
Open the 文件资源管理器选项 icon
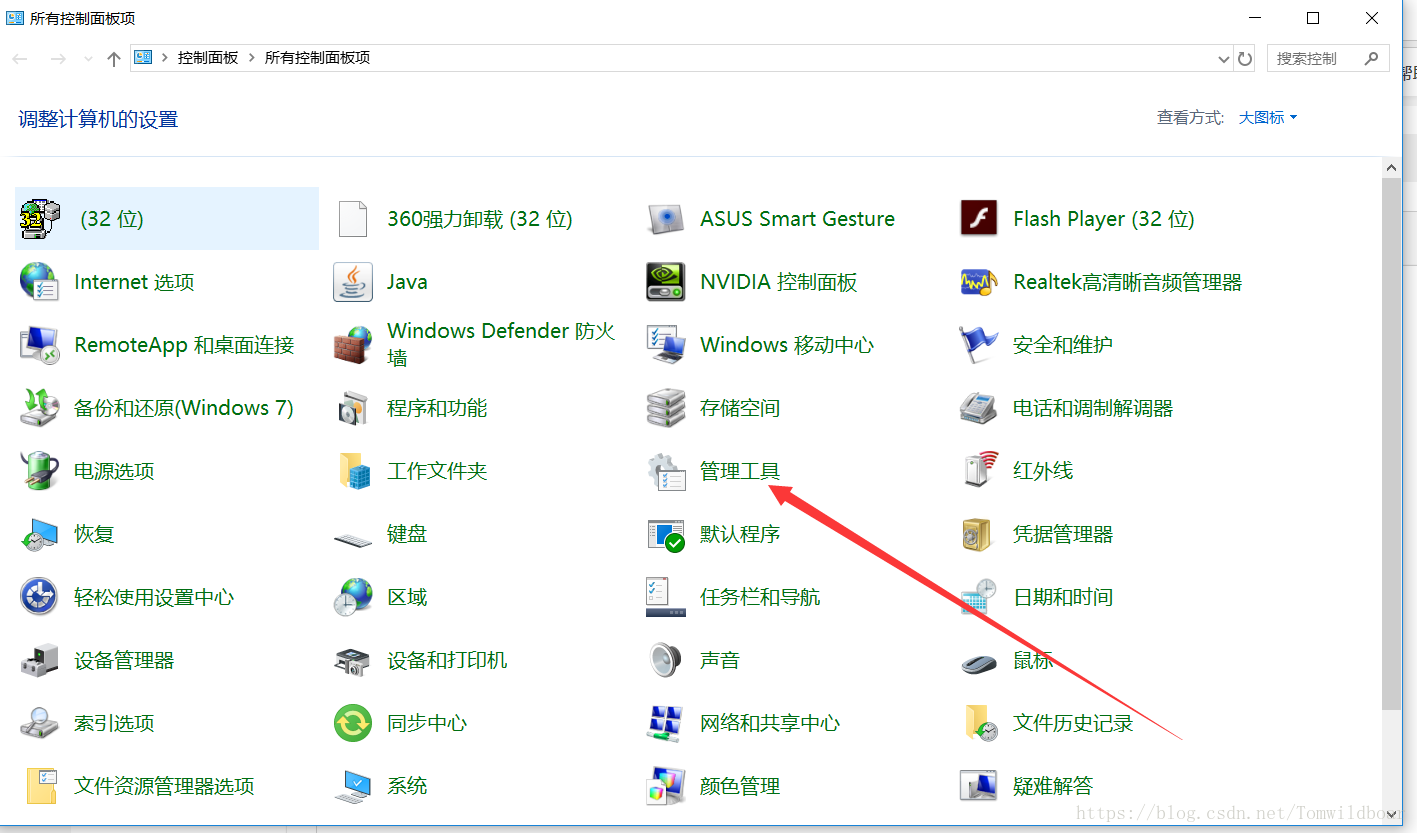pyautogui.click(x=40, y=786)
